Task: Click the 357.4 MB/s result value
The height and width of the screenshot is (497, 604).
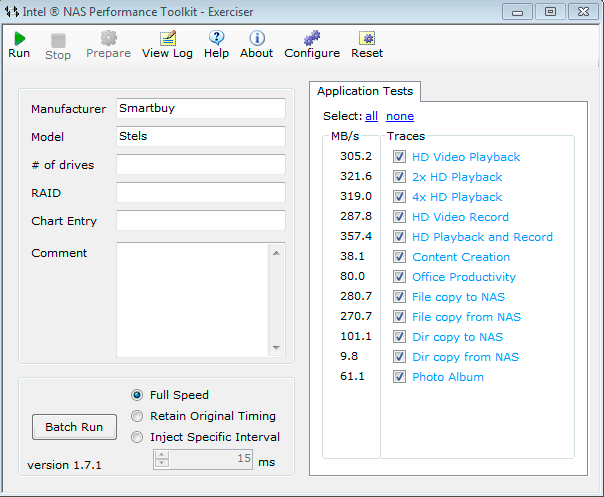Action: point(356,236)
